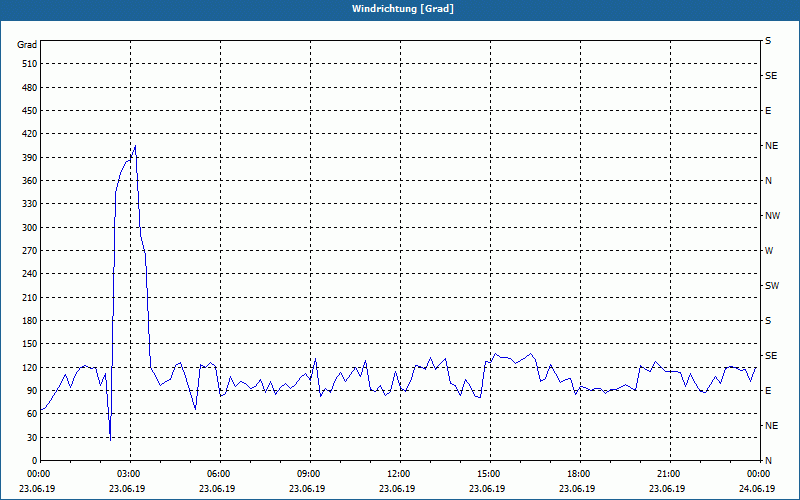Click the 360 tick label
The width and height of the screenshot is (800, 500).
point(30,181)
